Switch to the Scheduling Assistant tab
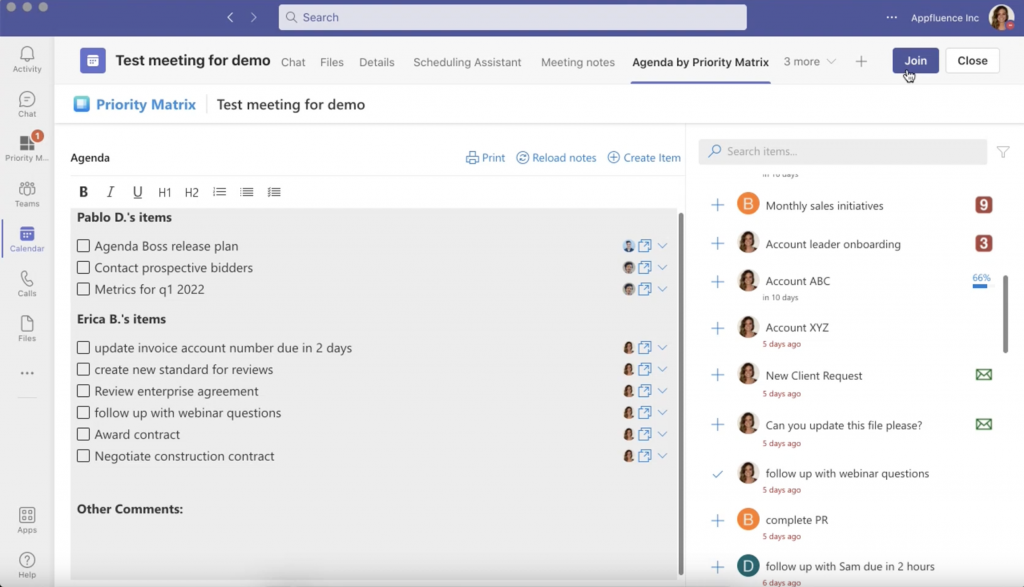The height and width of the screenshot is (587, 1024). coord(466,61)
